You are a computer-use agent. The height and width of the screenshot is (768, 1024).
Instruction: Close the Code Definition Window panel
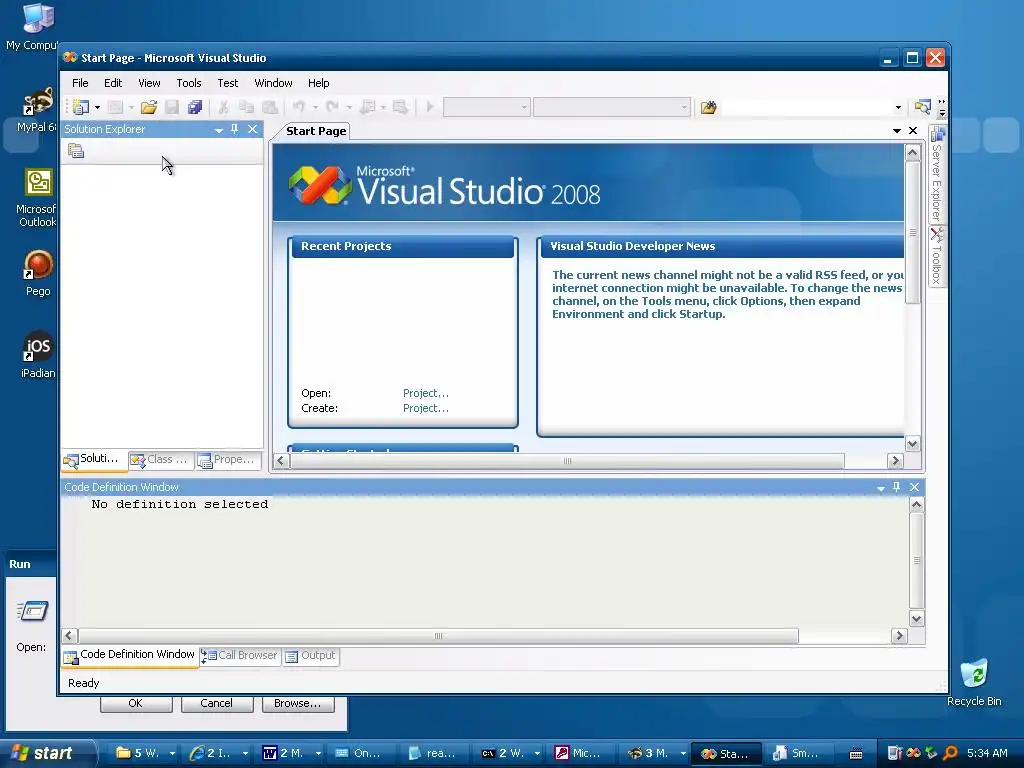(914, 487)
